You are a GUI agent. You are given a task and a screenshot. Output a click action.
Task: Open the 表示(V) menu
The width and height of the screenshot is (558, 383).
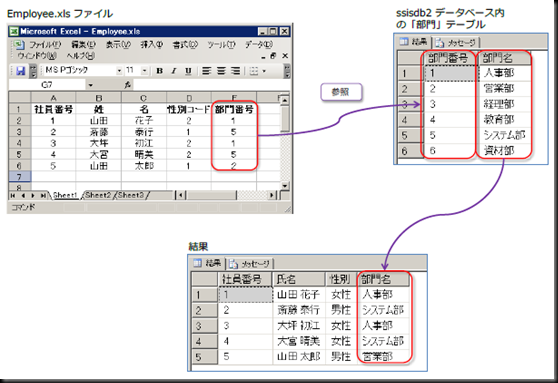118,44
